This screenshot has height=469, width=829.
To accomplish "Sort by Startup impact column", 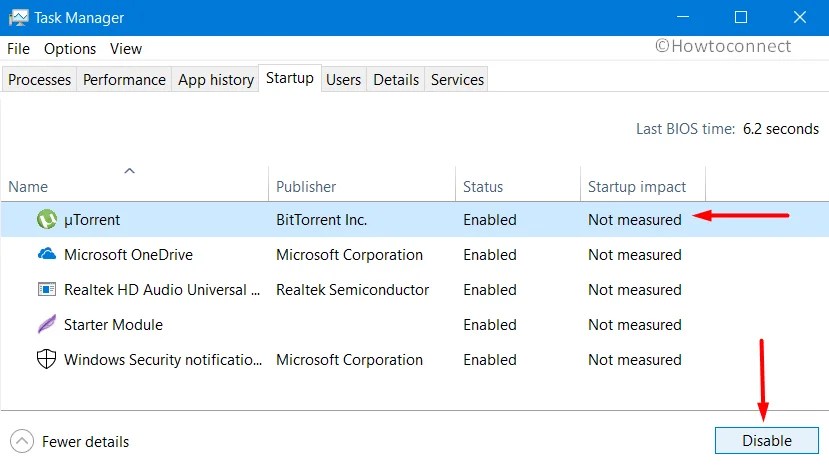I will [637, 187].
